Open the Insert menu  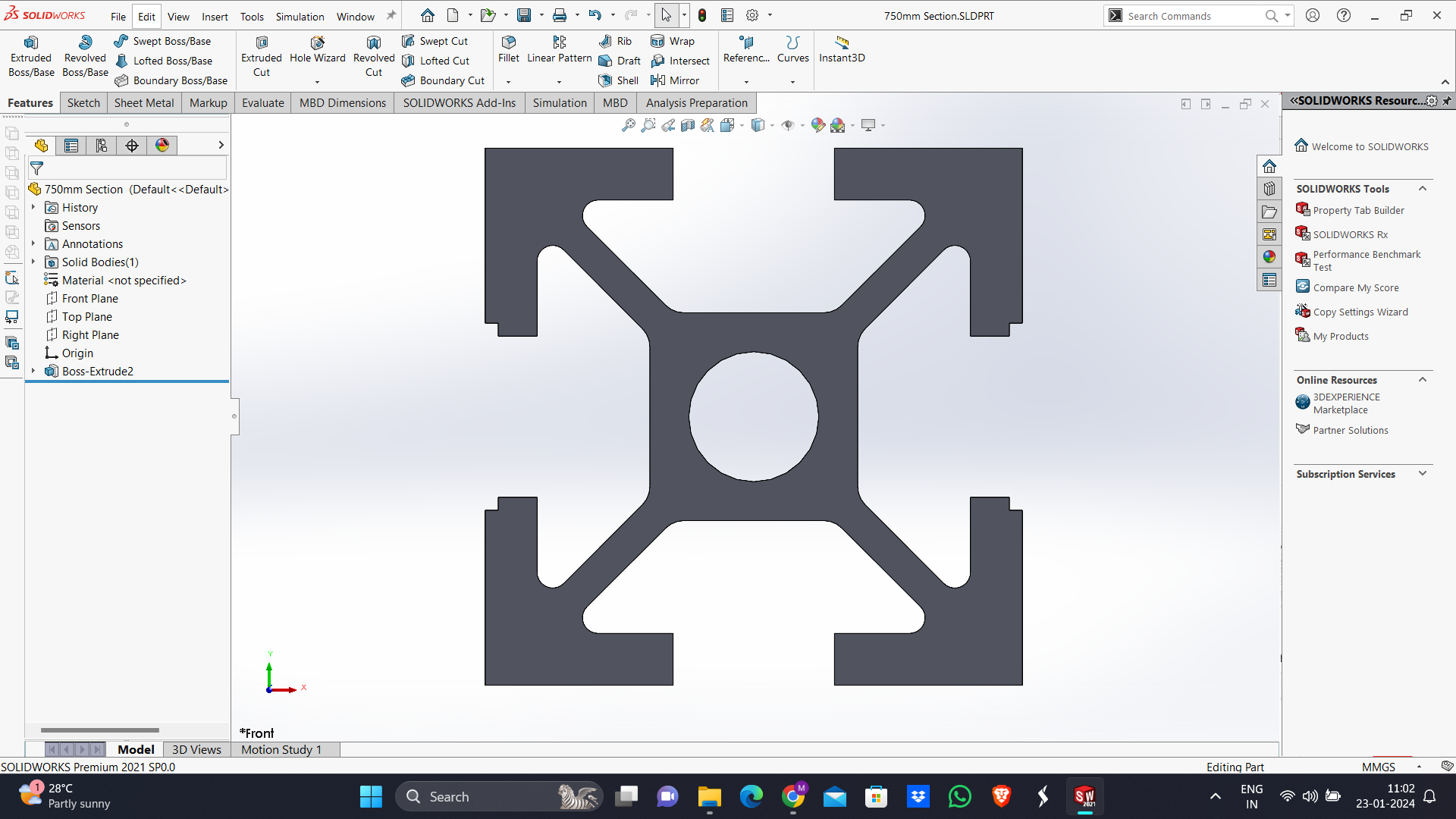[x=215, y=17]
